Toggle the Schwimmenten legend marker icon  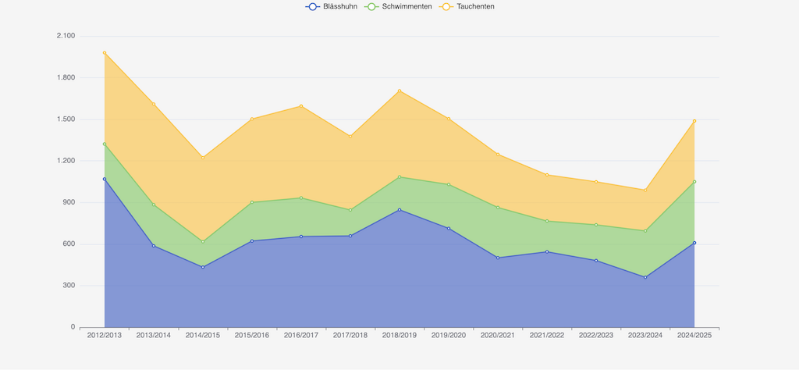click(x=371, y=7)
